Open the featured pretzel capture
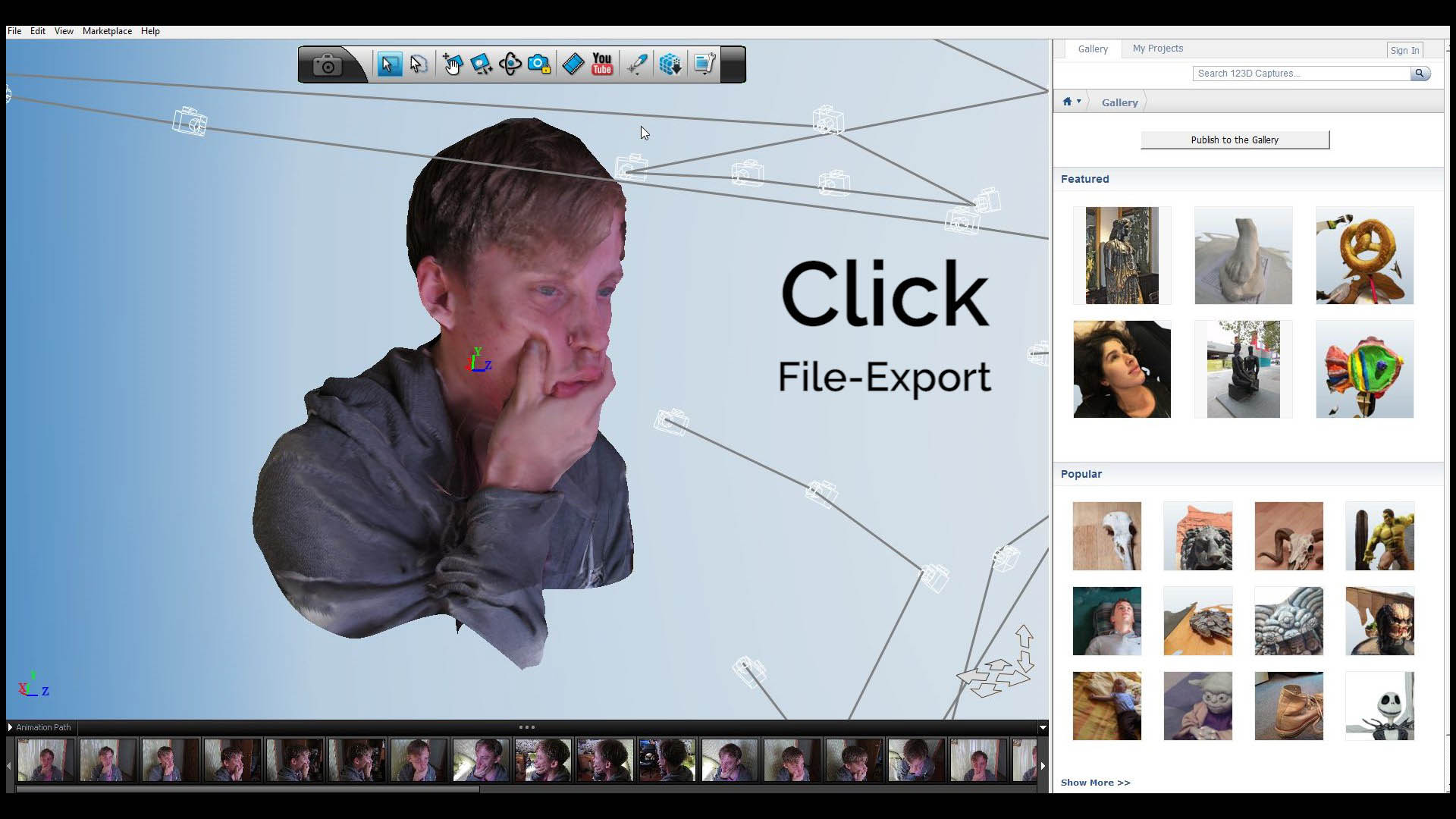Image resolution: width=1456 pixels, height=819 pixels. (x=1364, y=256)
